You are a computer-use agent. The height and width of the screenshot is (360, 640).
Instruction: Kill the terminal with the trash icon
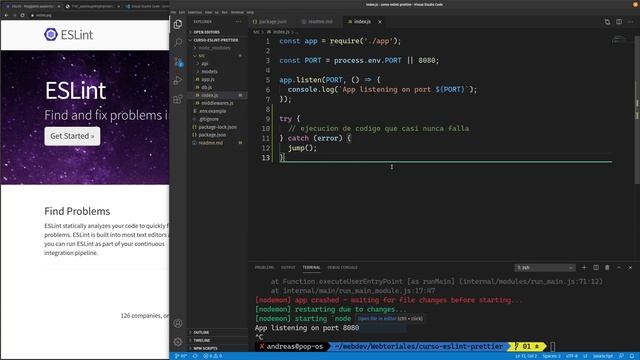[607, 267]
